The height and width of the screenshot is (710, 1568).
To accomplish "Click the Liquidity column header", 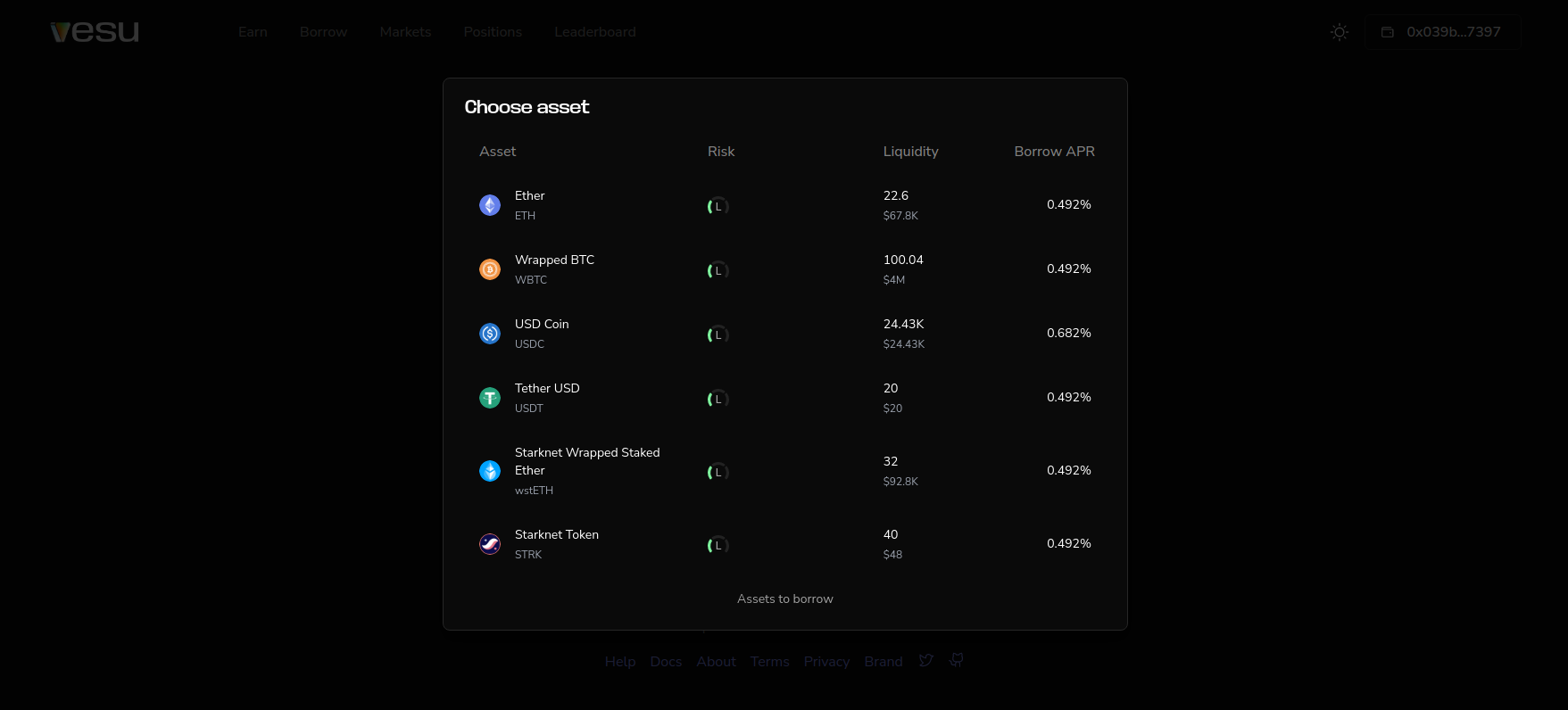I will (910, 152).
